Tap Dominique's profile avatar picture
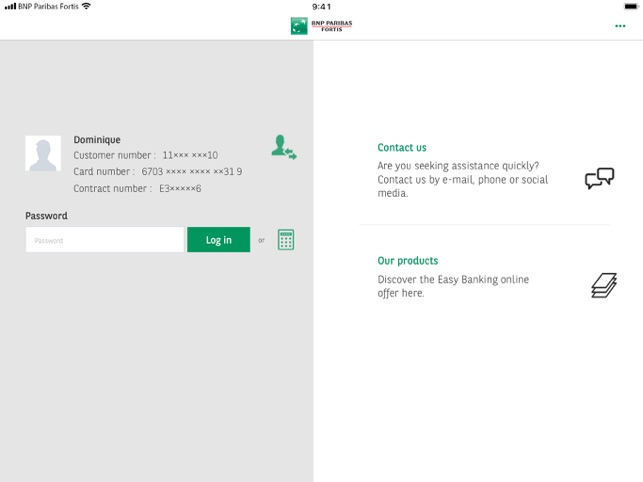 [43, 153]
